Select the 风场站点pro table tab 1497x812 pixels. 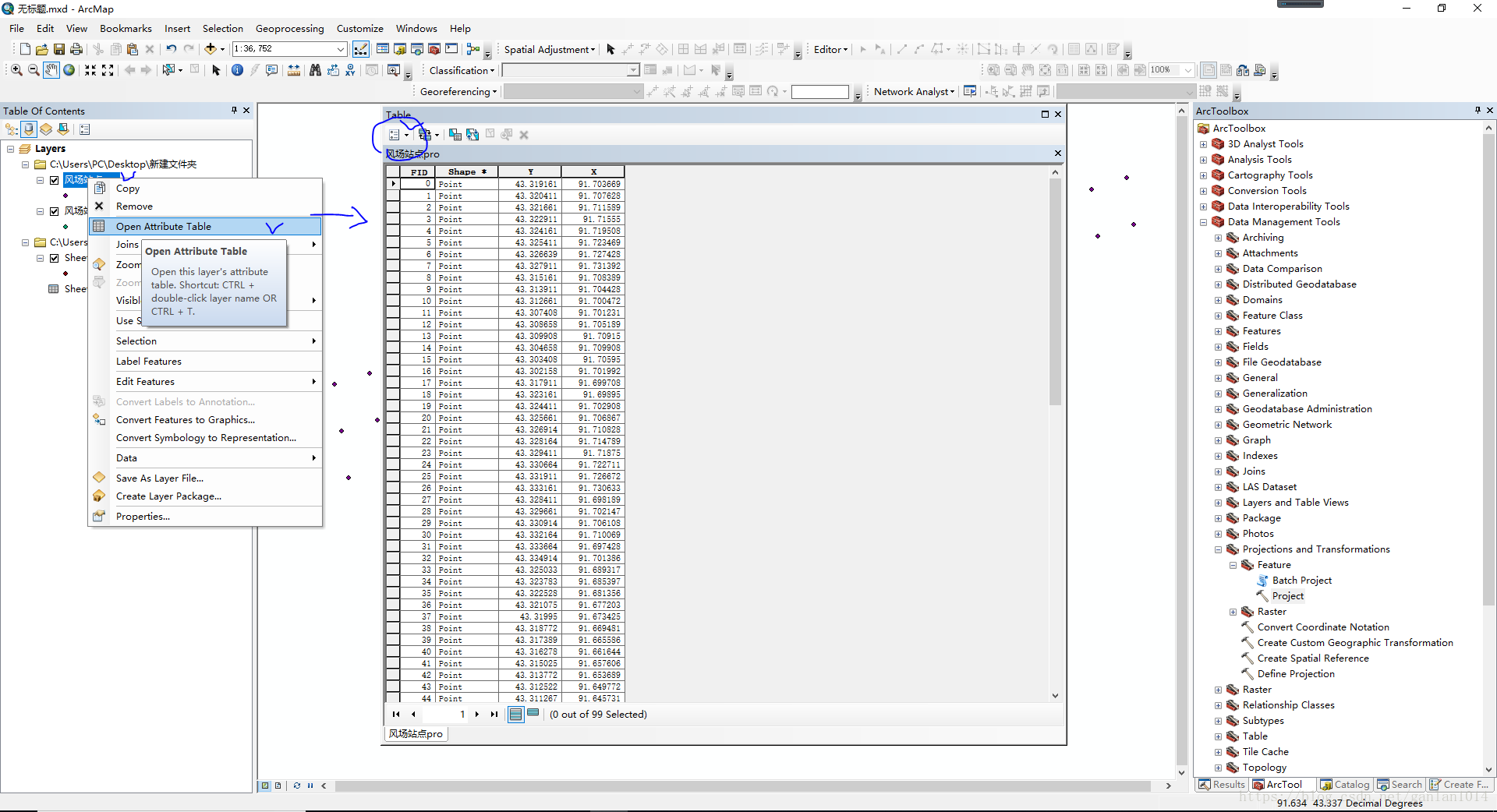pos(416,733)
